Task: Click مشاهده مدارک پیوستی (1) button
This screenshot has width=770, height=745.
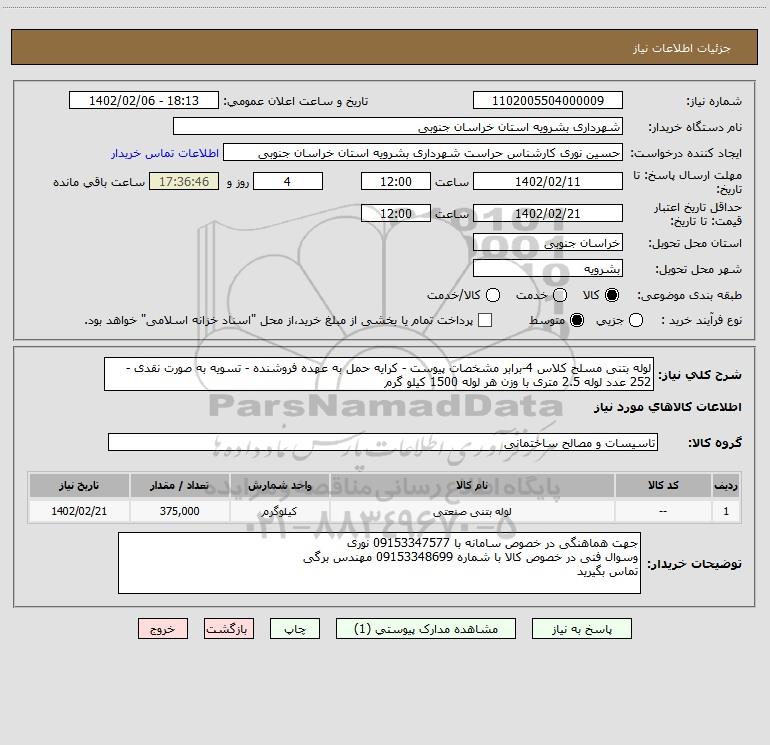Action: (426, 629)
